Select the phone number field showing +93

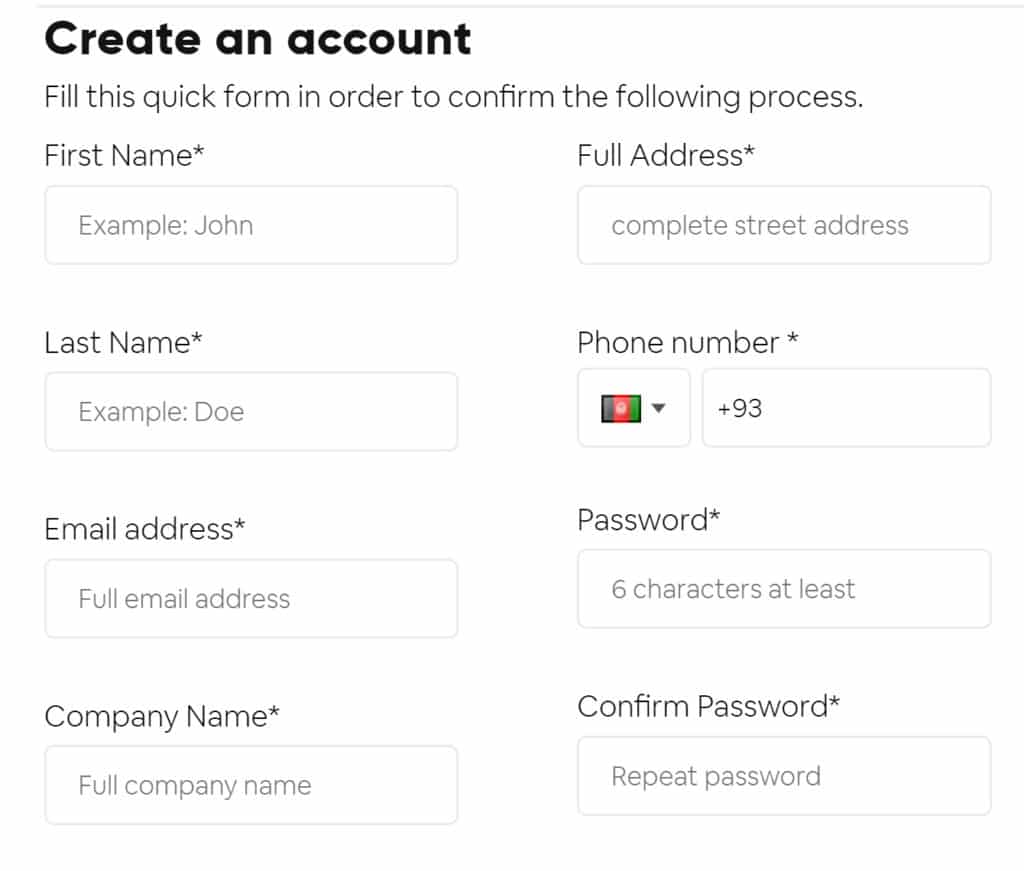846,408
